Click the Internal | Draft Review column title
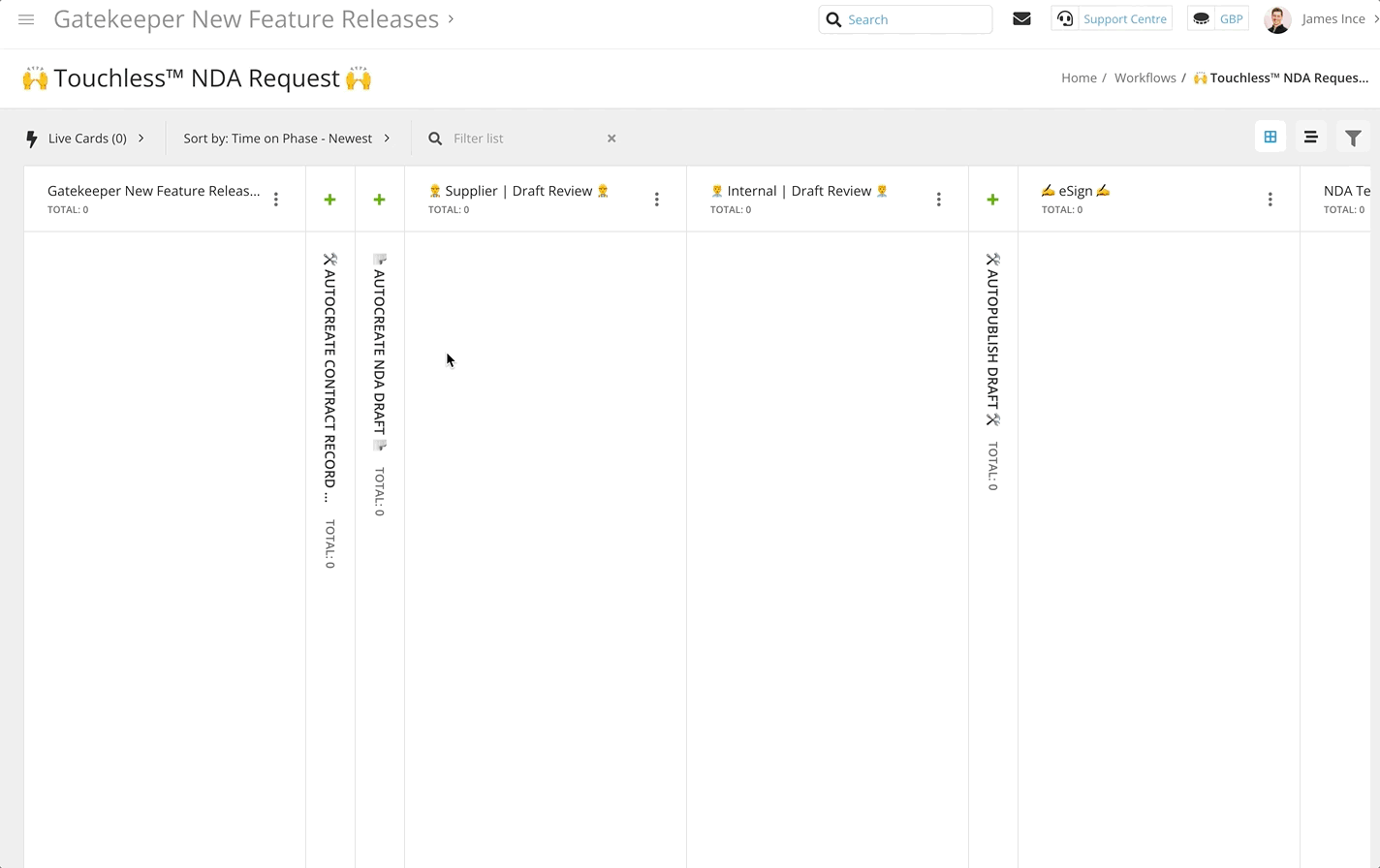This screenshot has width=1380, height=868. 800,191
